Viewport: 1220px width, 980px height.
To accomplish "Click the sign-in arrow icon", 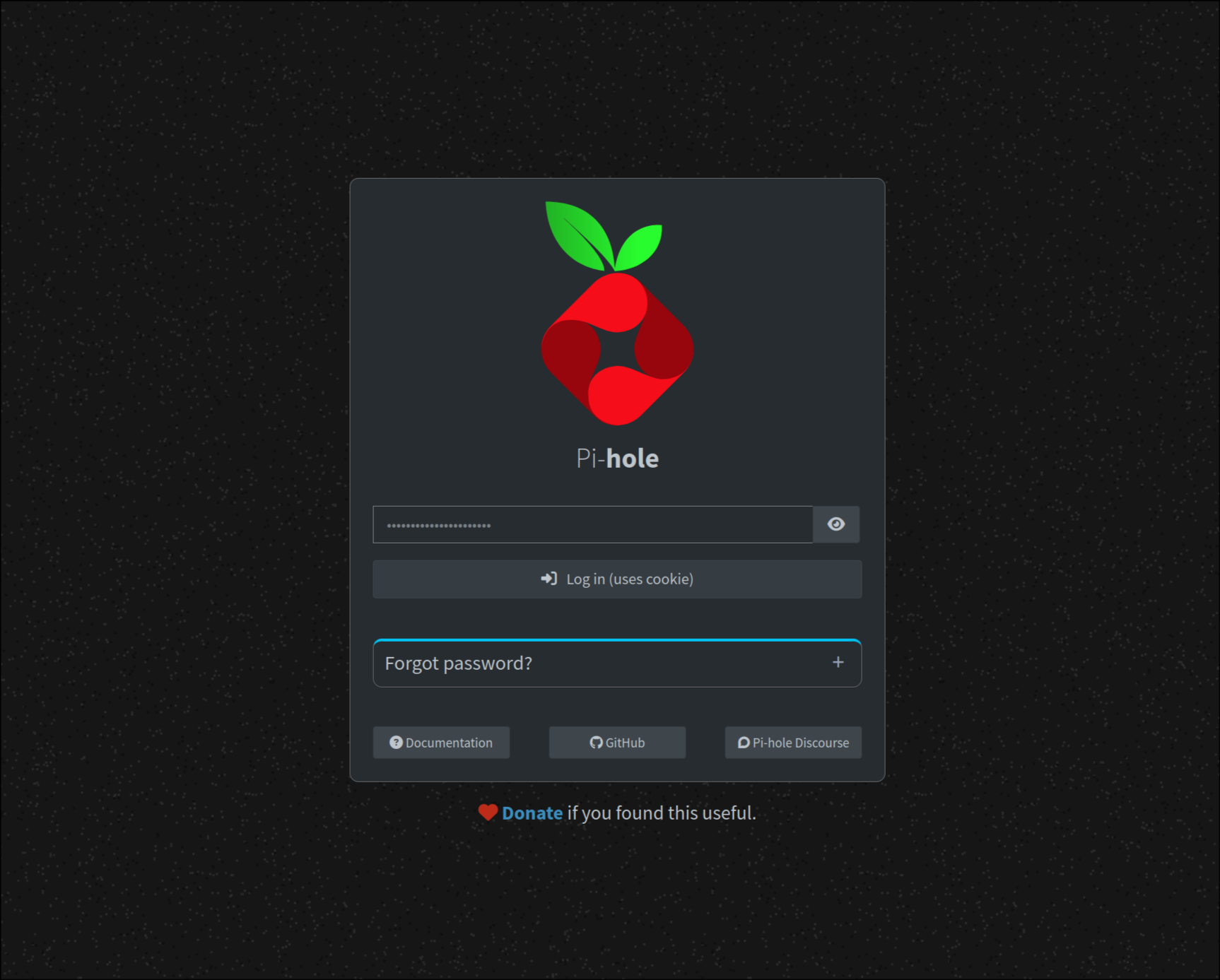I will [x=549, y=579].
